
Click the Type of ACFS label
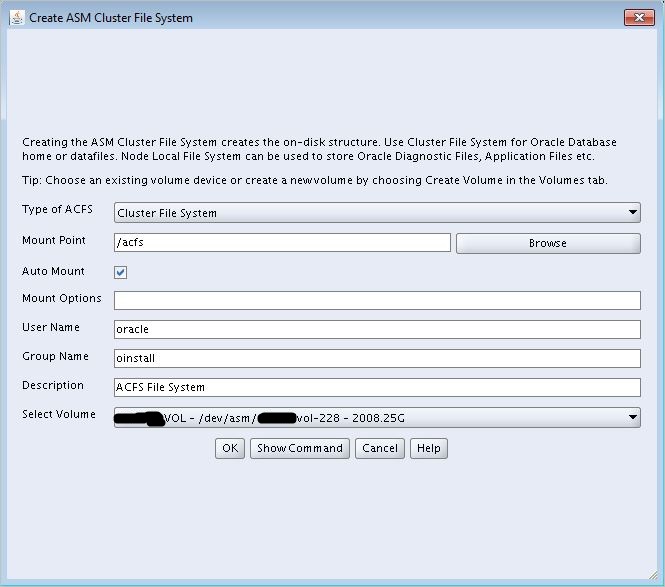point(57,210)
